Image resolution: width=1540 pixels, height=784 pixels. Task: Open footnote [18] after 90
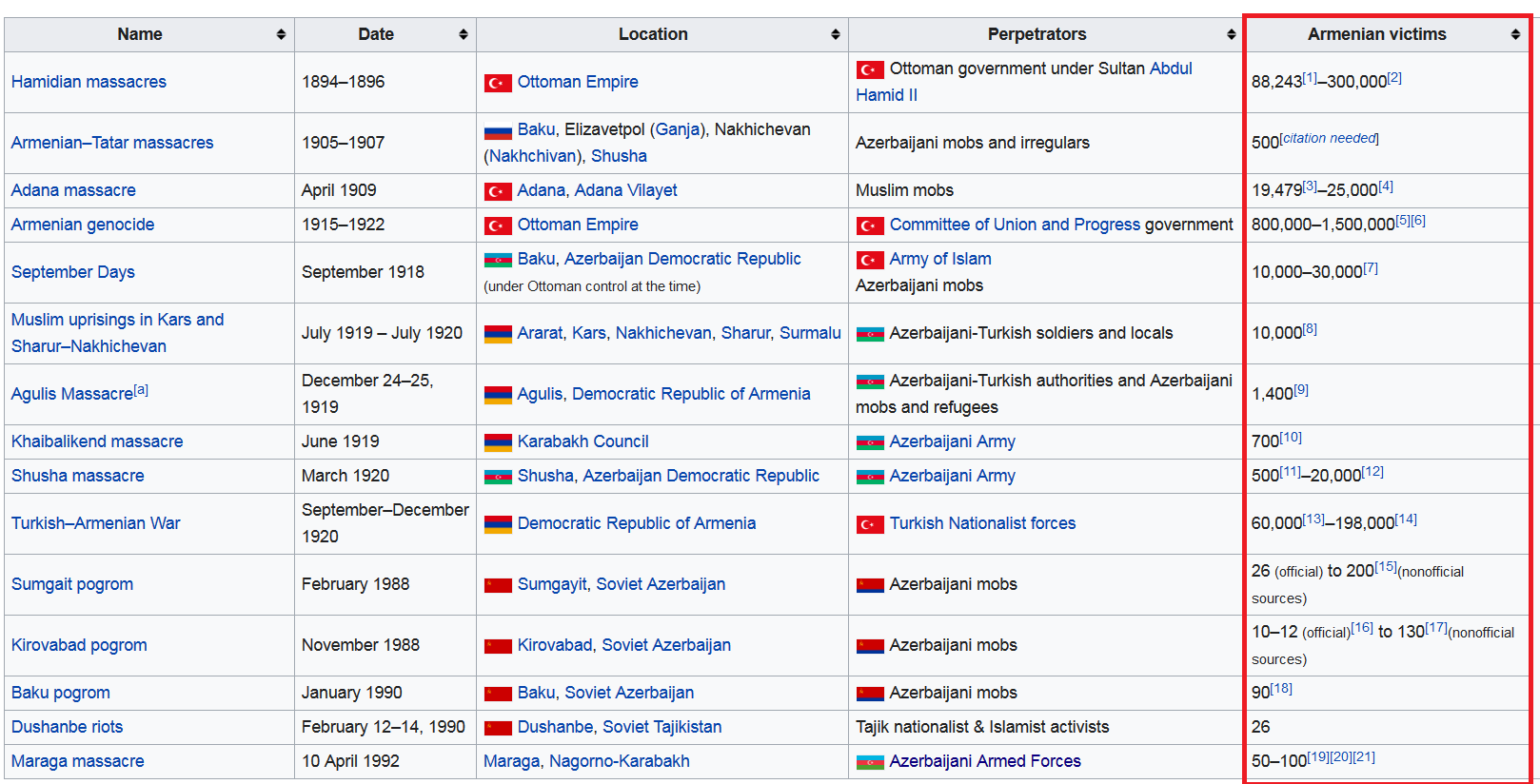tap(1281, 689)
